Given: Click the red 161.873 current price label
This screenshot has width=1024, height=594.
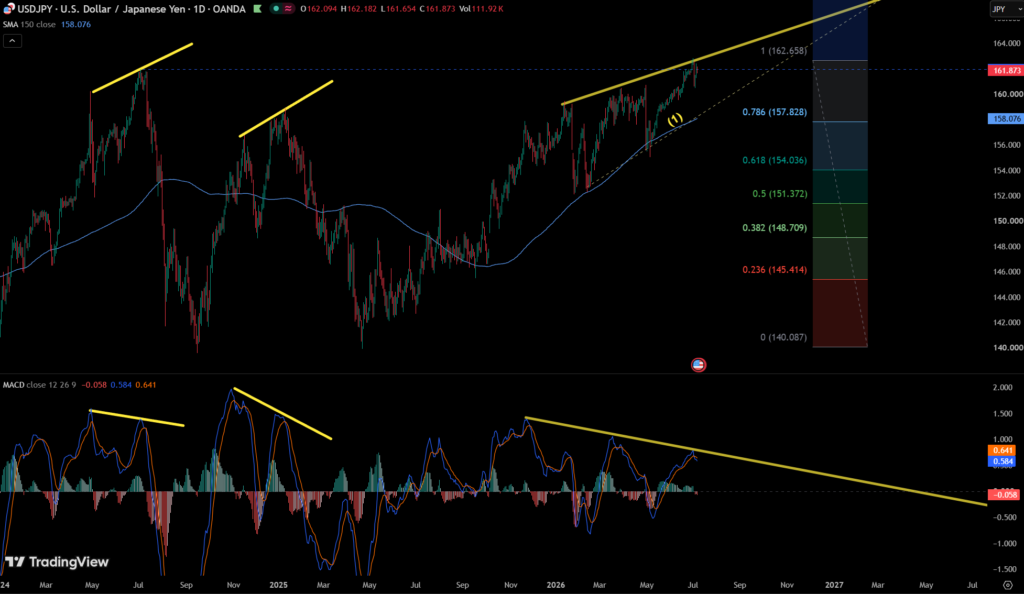Looking at the screenshot, I should pyautogui.click(x=1006, y=70).
